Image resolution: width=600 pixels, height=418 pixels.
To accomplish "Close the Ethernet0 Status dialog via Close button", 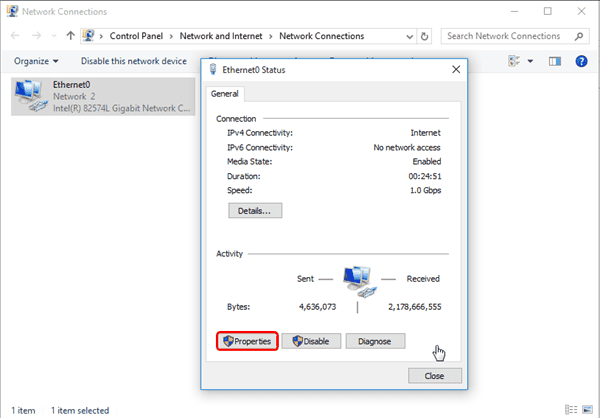I will point(435,376).
